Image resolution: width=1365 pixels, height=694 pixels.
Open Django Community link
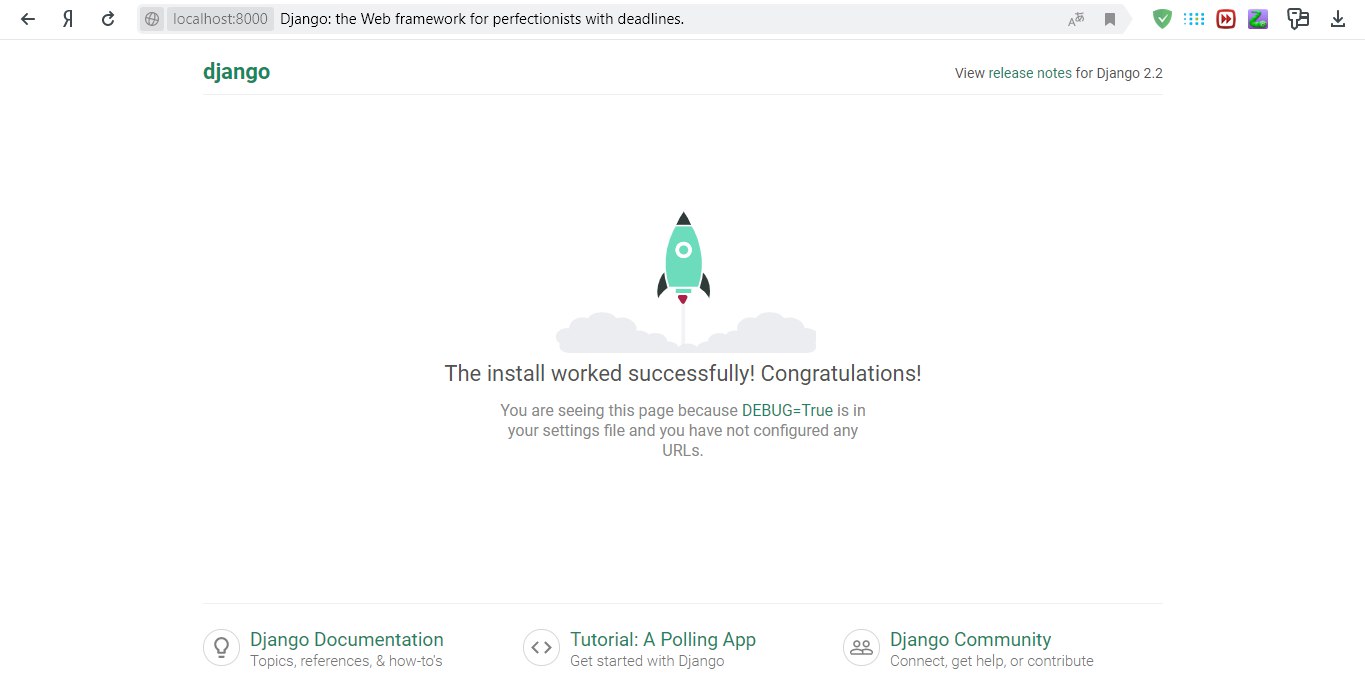pyautogui.click(x=970, y=639)
